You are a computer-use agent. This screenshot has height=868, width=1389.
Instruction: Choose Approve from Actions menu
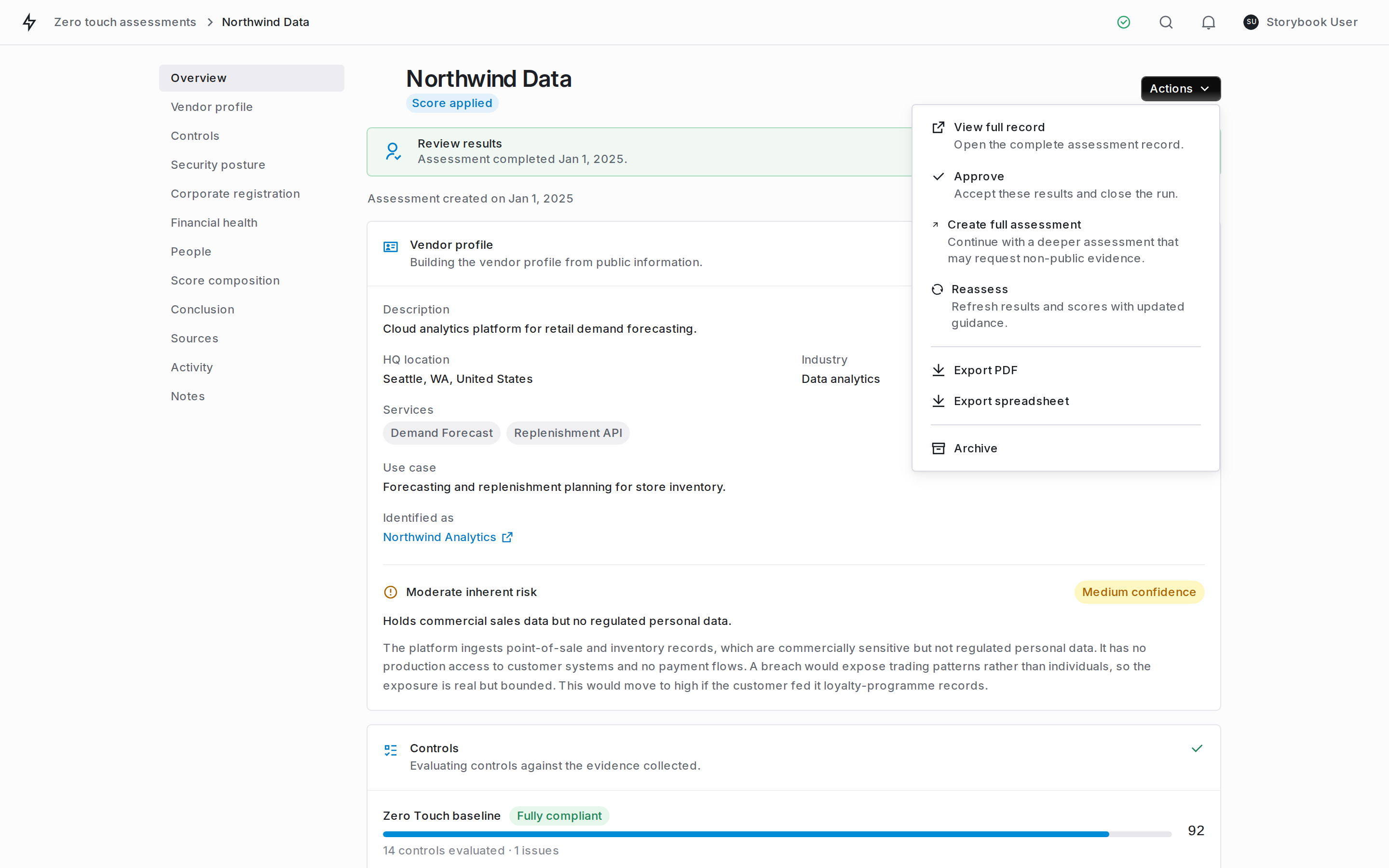pos(1065,185)
